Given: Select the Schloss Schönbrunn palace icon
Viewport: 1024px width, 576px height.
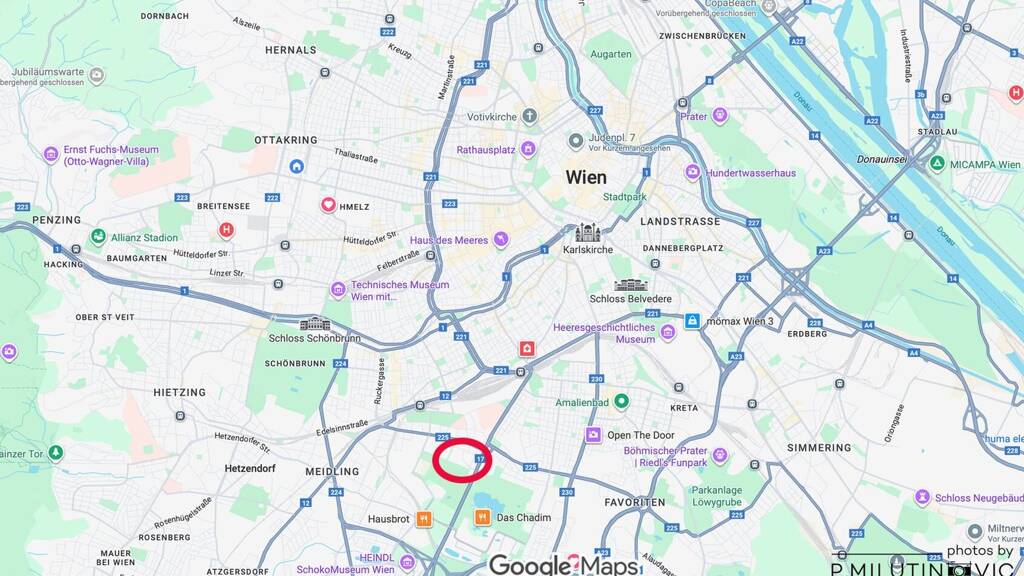Looking at the screenshot, I should tap(315, 324).
